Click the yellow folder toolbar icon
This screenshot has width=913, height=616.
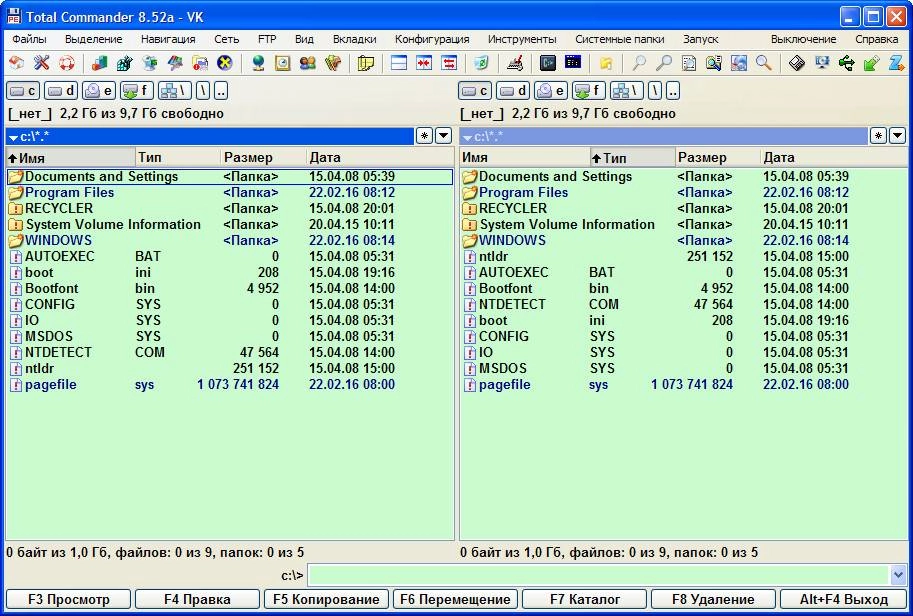pyautogui.click(x=606, y=62)
